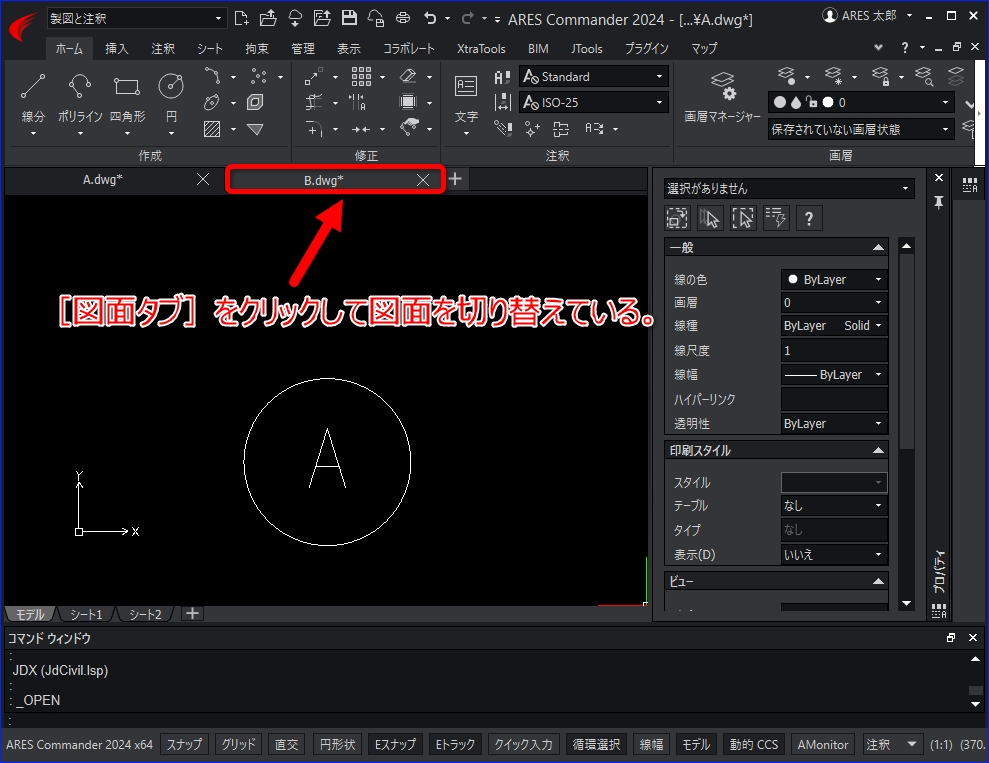
Task: Click the ハイパーリンク input field
Action: pos(834,399)
